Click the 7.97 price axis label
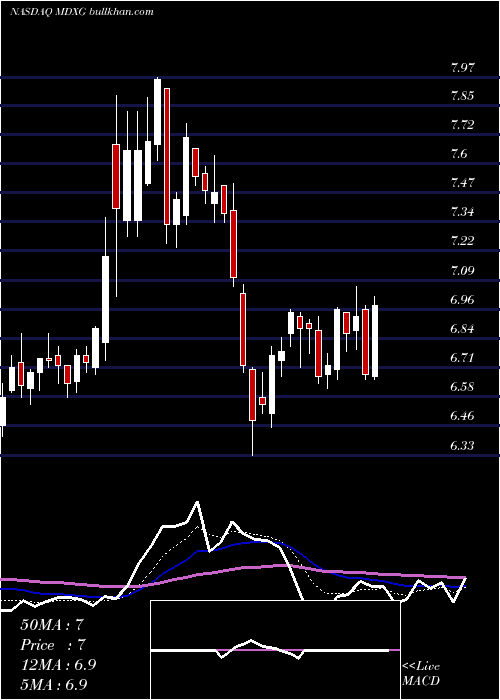This screenshot has width=500, height=700. pos(463,68)
